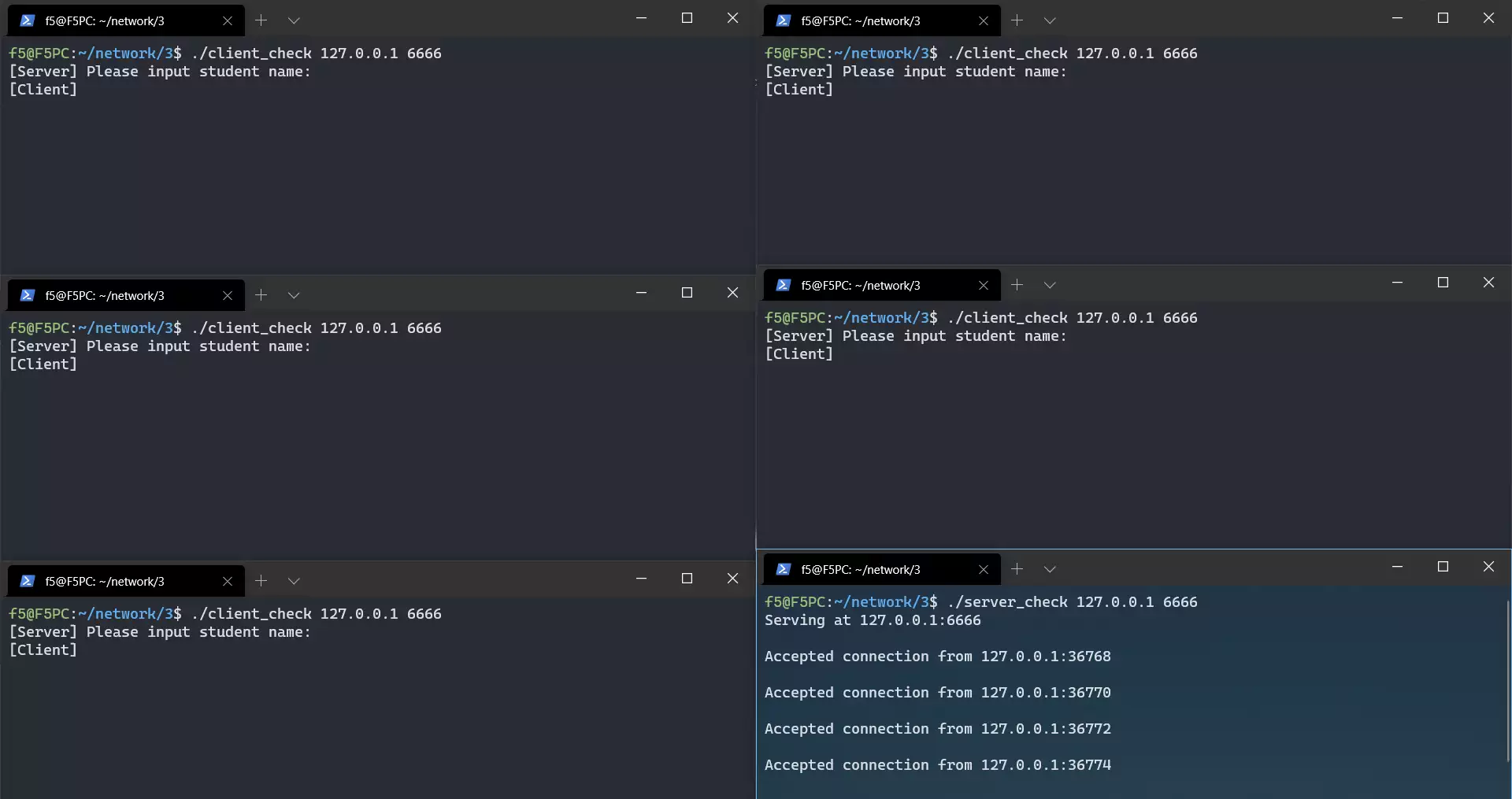
Task: Close the tab of the server_check terminal
Action: pyautogui.click(x=983, y=570)
